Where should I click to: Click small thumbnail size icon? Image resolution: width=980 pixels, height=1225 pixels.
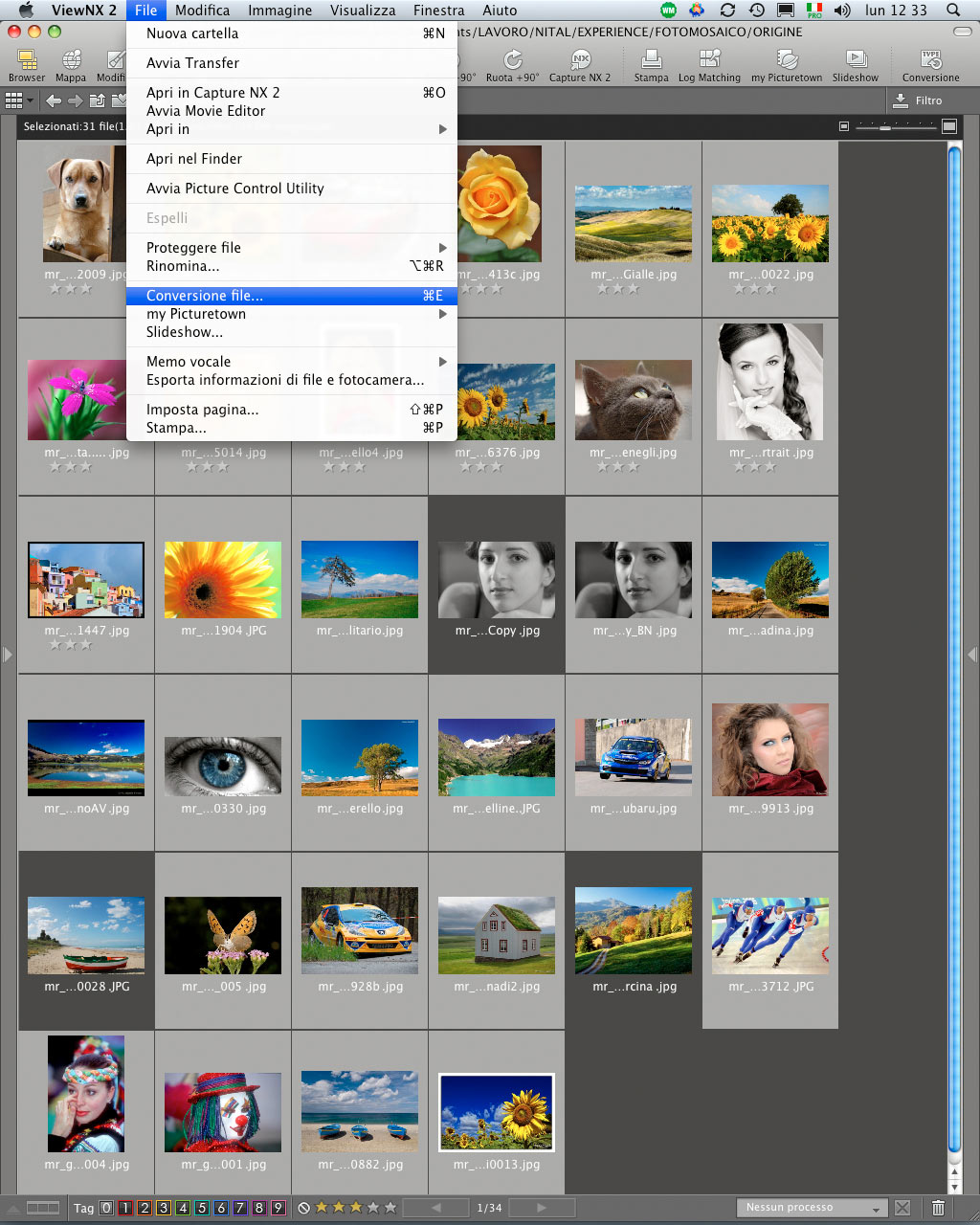(844, 126)
